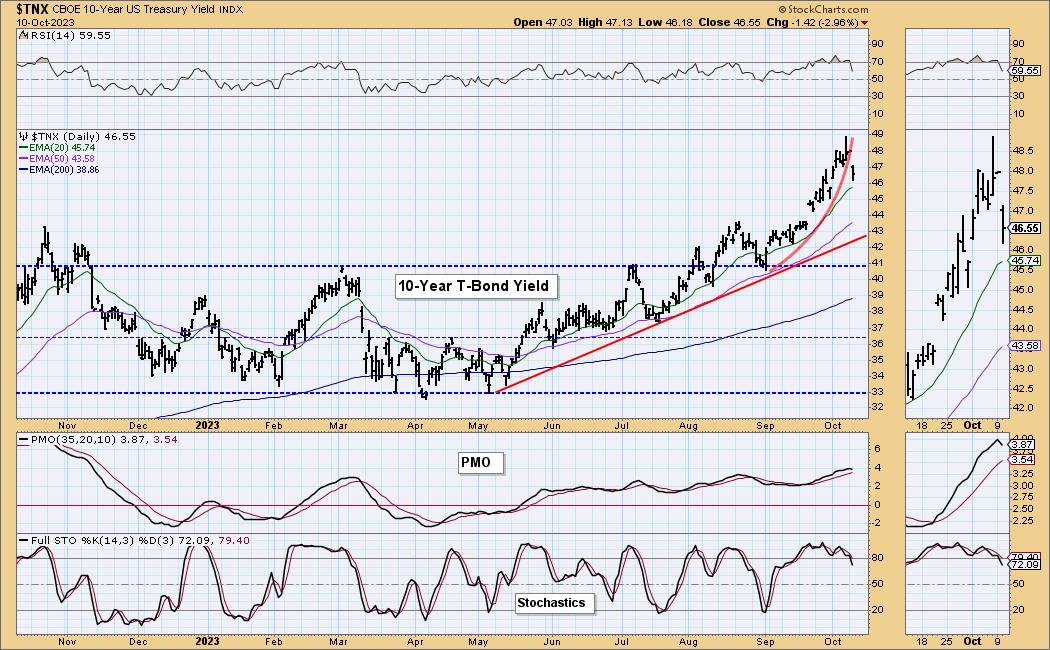Click the 'Chg -1.42 (-2.96%)' readout
Image resolution: width=1050 pixels, height=650 pixels.
point(812,22)
